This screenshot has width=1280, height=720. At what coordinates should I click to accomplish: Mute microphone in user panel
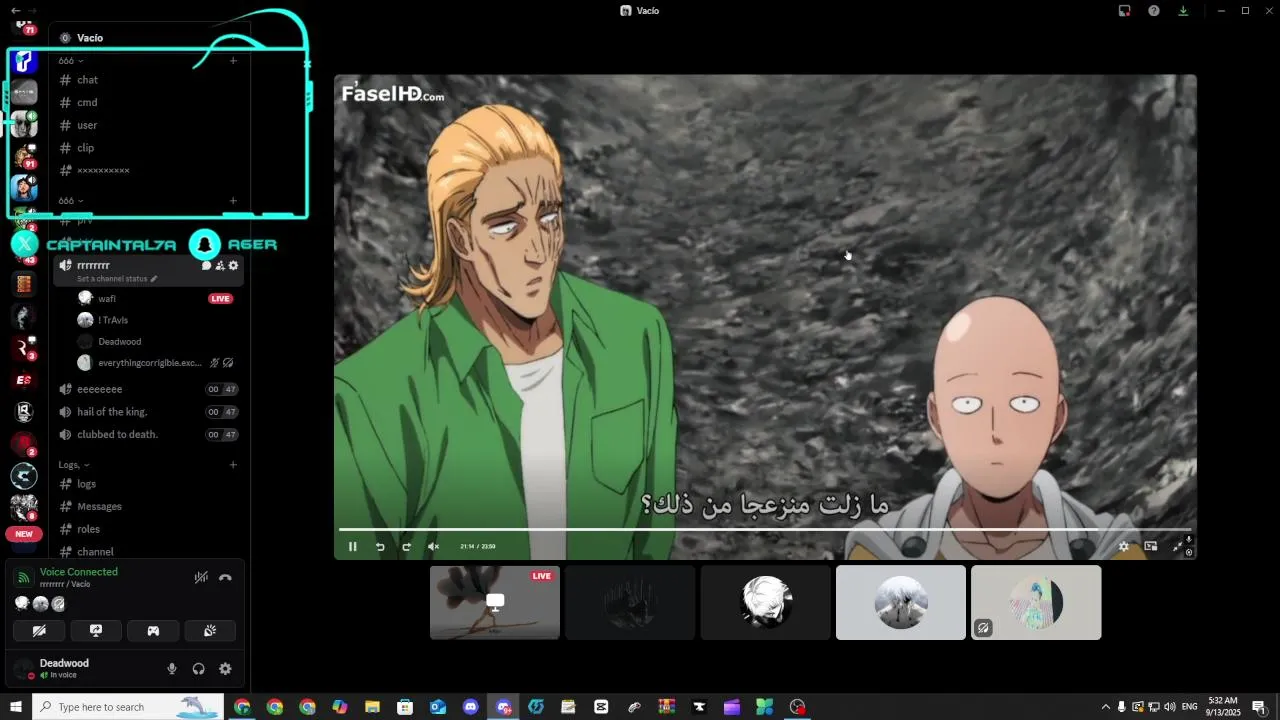pos(172,669)
